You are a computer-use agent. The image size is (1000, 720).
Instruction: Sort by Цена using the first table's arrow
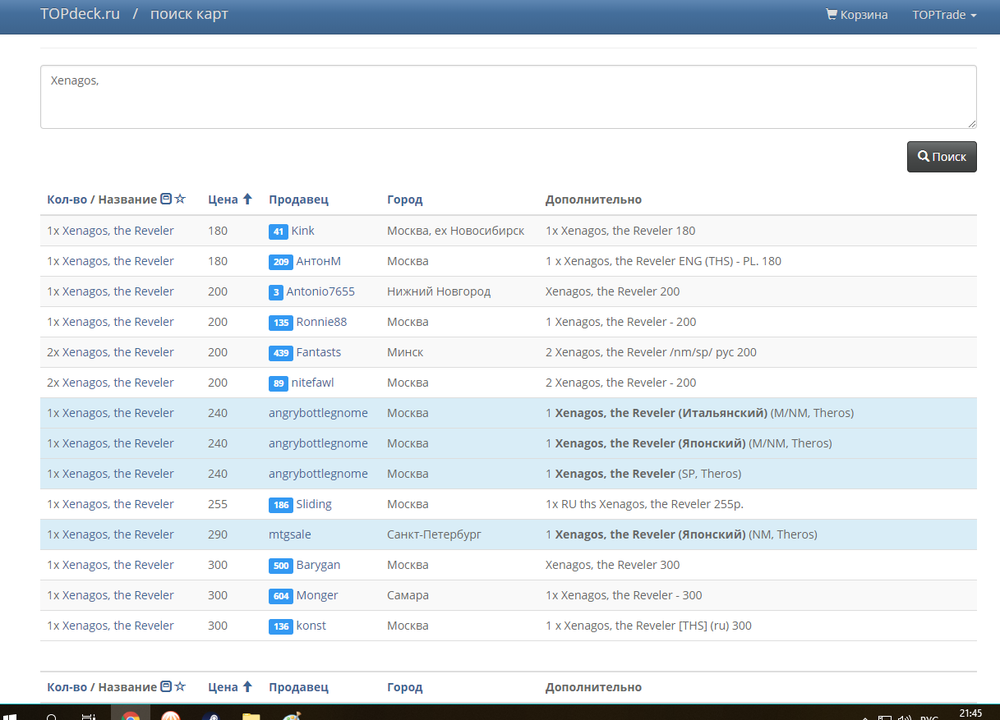(x=247, y=199)
